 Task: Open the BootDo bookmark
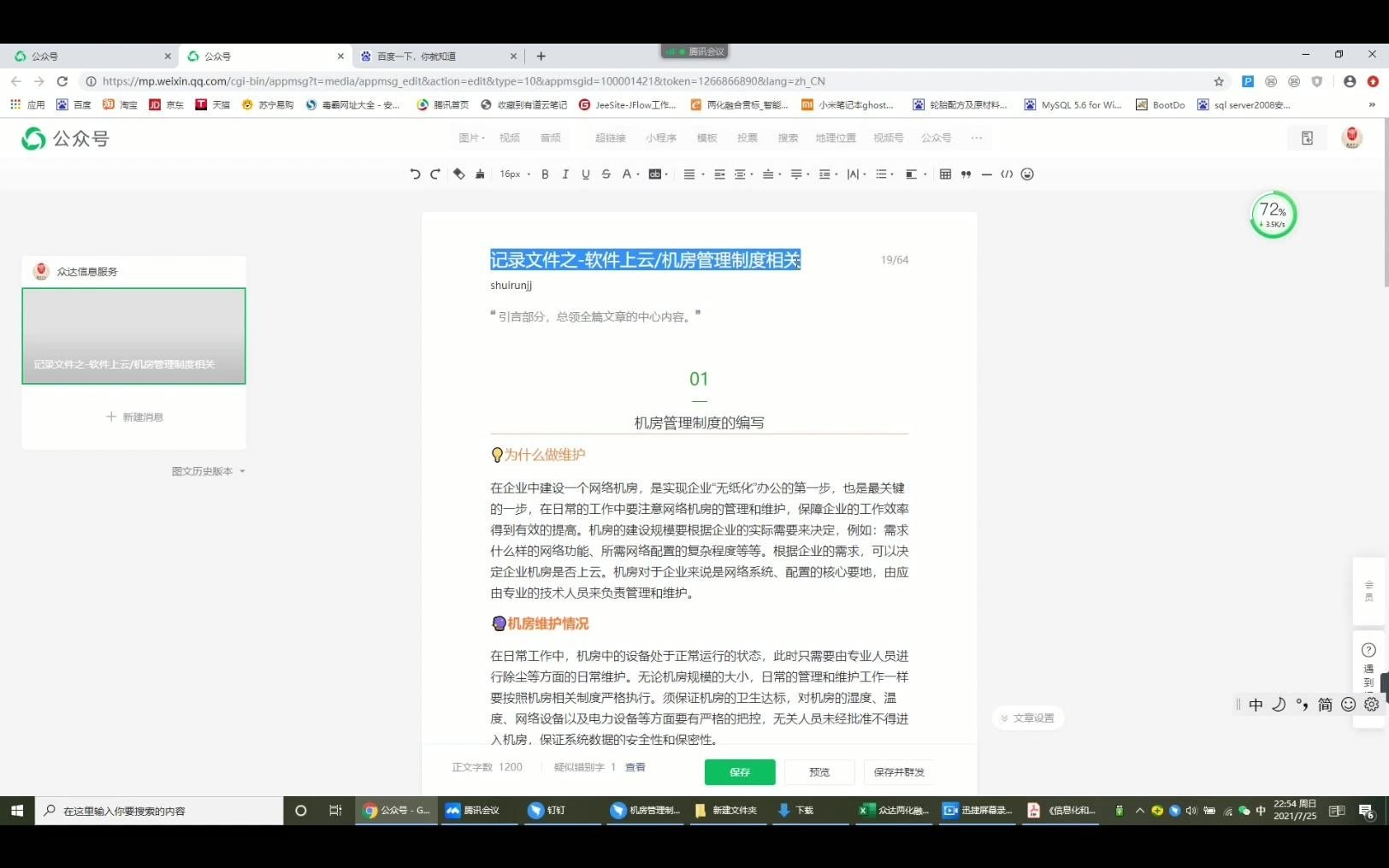click(x=1160, y=105)
